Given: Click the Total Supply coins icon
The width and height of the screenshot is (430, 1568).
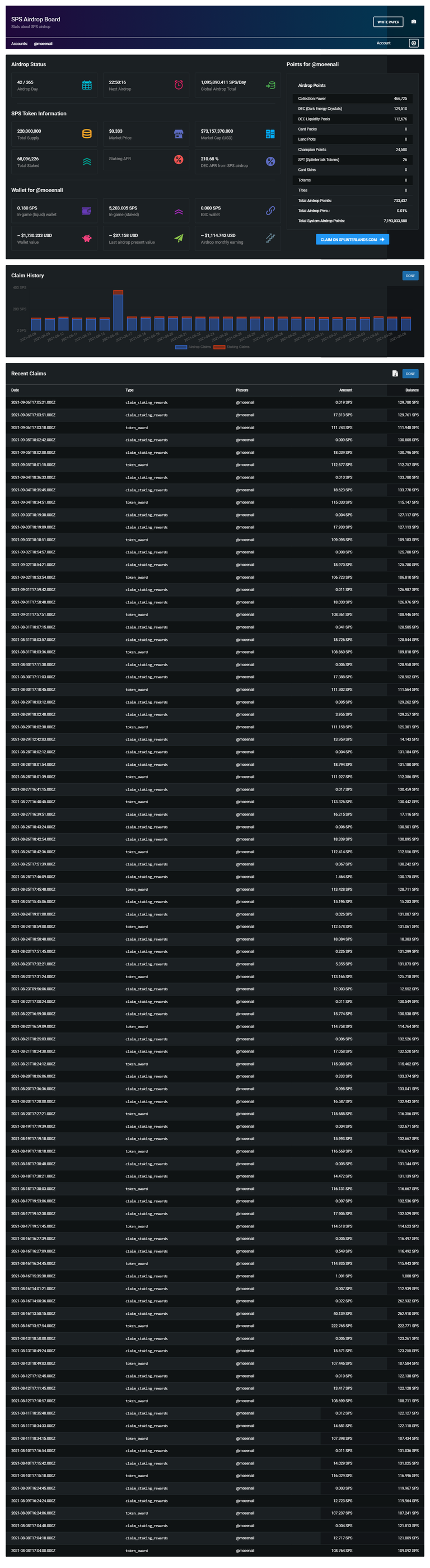Looking at the screenshot, I should coord(87,134).
